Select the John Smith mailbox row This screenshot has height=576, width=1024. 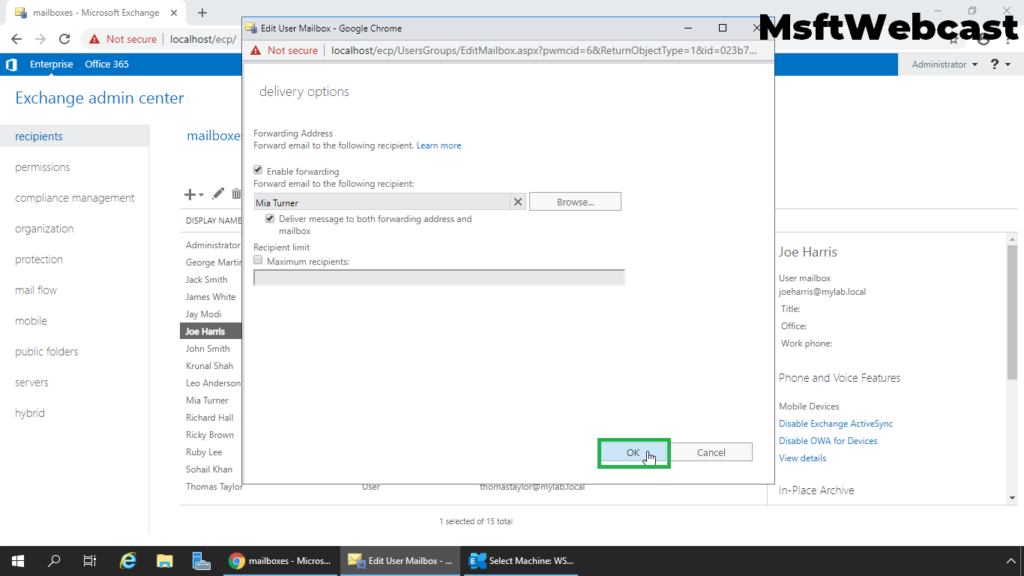[x=212, y=349]
